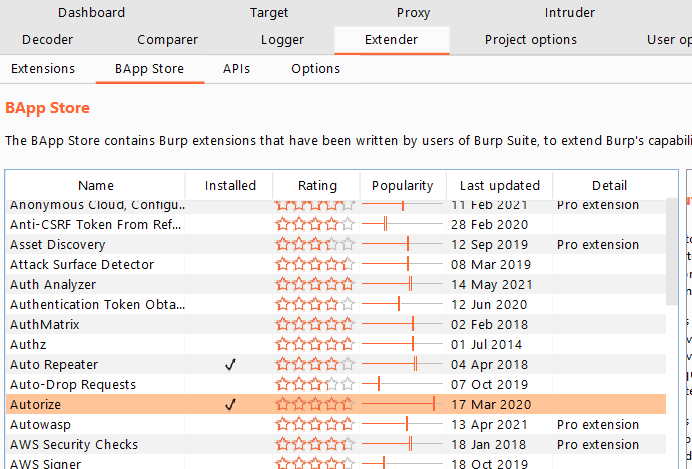Screen dimensions: 692x469
Task: Click the Autorize popularity bar
Action: 402,405
